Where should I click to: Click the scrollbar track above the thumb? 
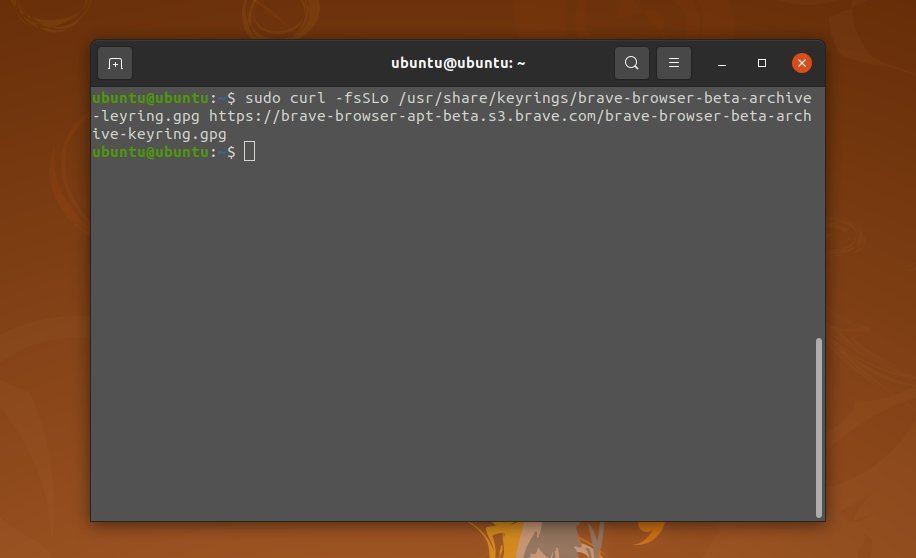pos(819,213)
